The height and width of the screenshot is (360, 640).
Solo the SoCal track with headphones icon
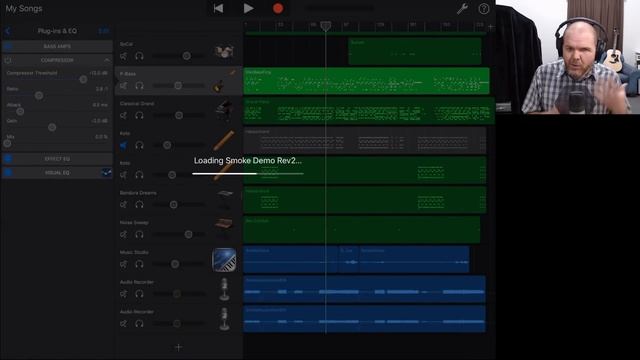click(x=139, y=56)
